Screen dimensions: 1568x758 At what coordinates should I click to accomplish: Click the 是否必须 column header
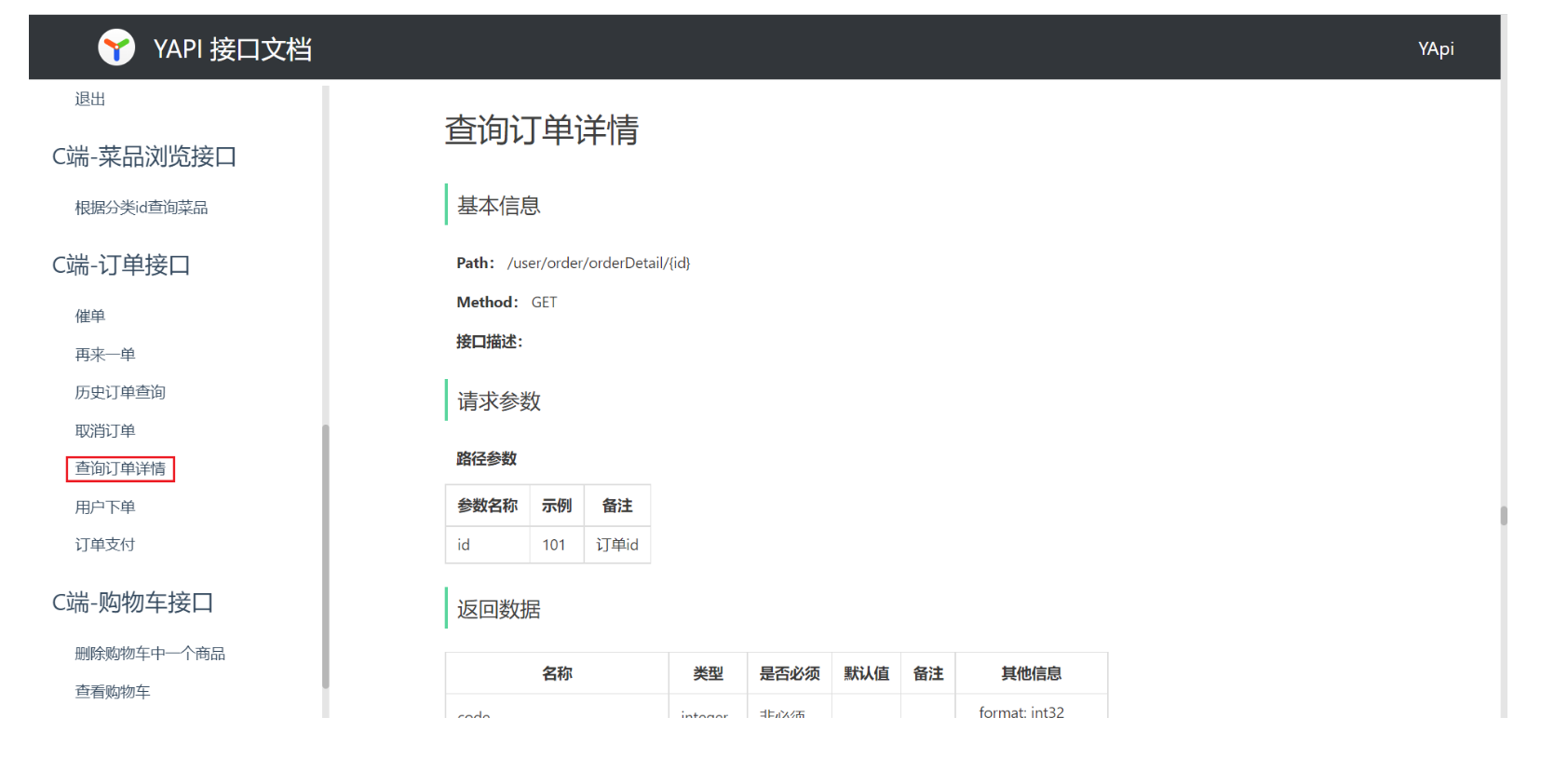pyautogui.click(x=790, y=673)
